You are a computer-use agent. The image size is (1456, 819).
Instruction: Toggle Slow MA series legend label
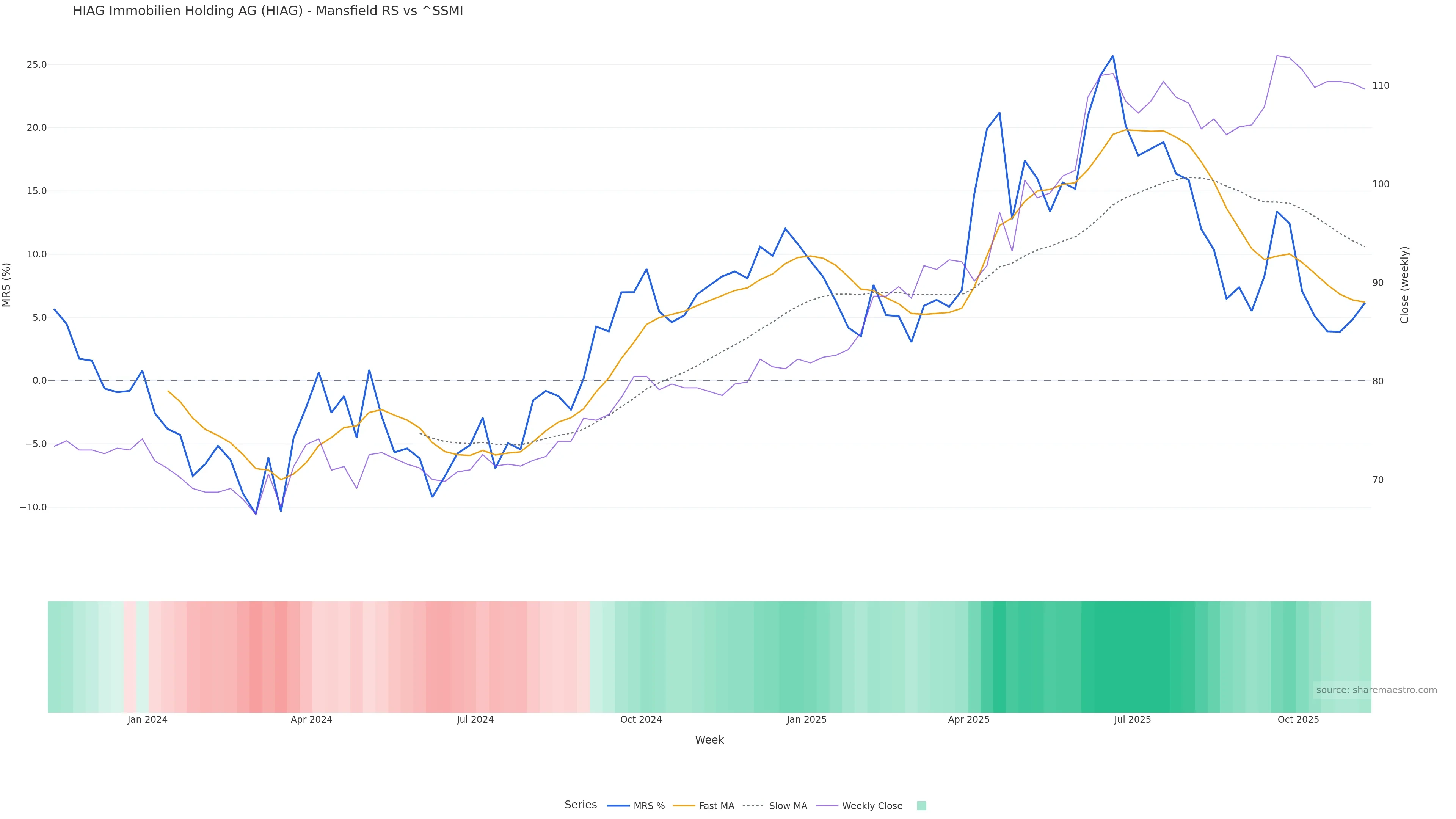(x=788, y=806)
